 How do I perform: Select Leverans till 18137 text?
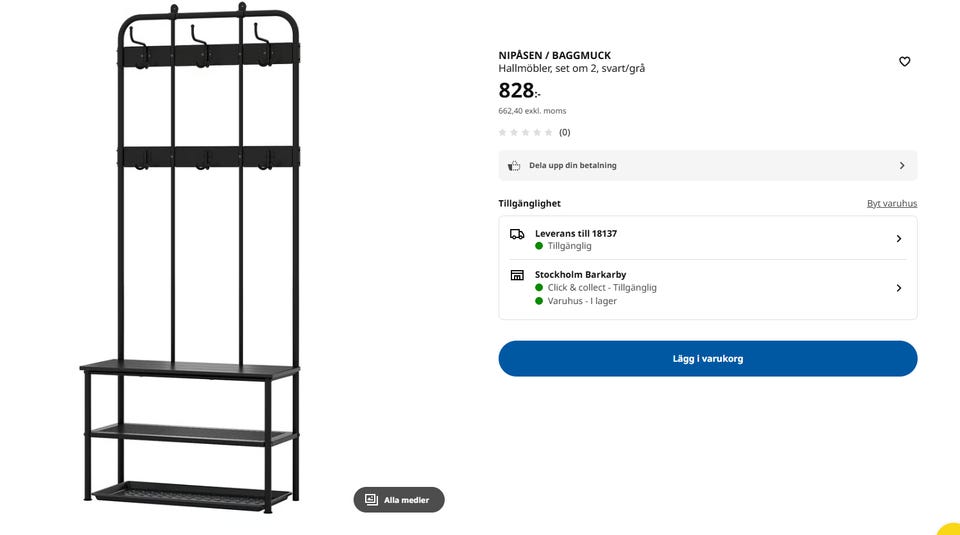click(575, 234)
